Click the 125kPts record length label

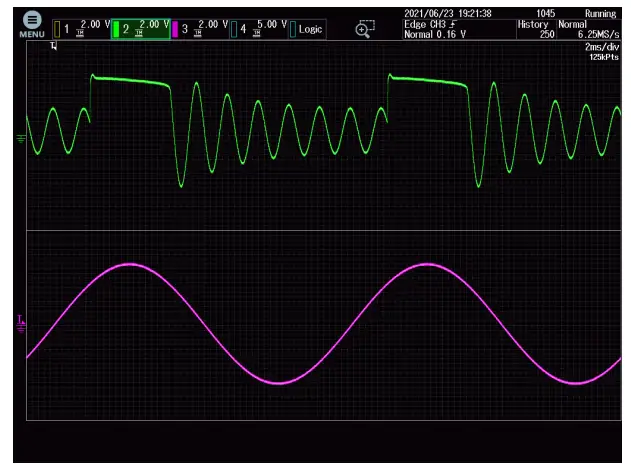pyautogui.click(x=604, y=57)
